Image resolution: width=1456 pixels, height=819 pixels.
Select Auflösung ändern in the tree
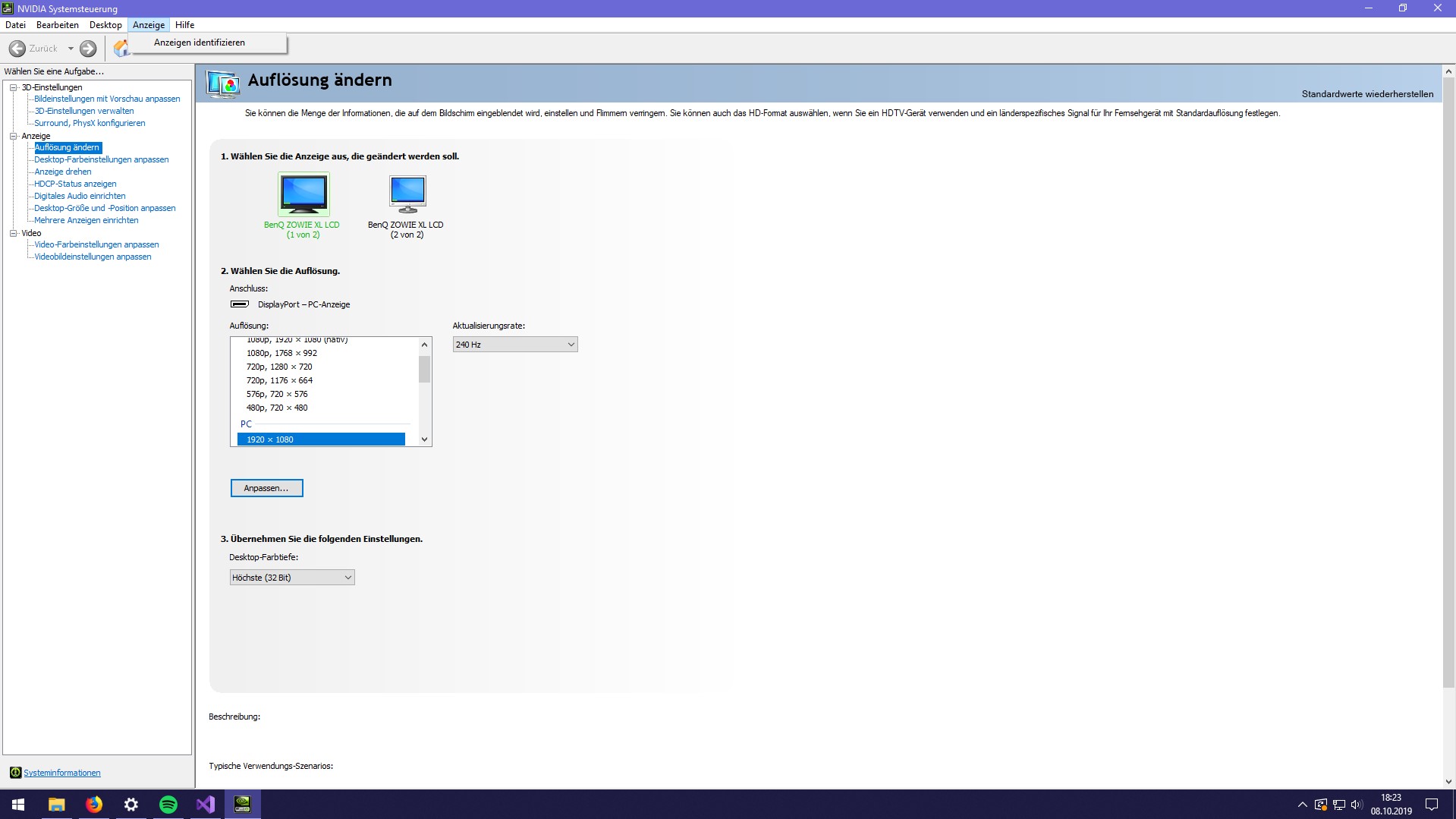(x=68, y=147)
